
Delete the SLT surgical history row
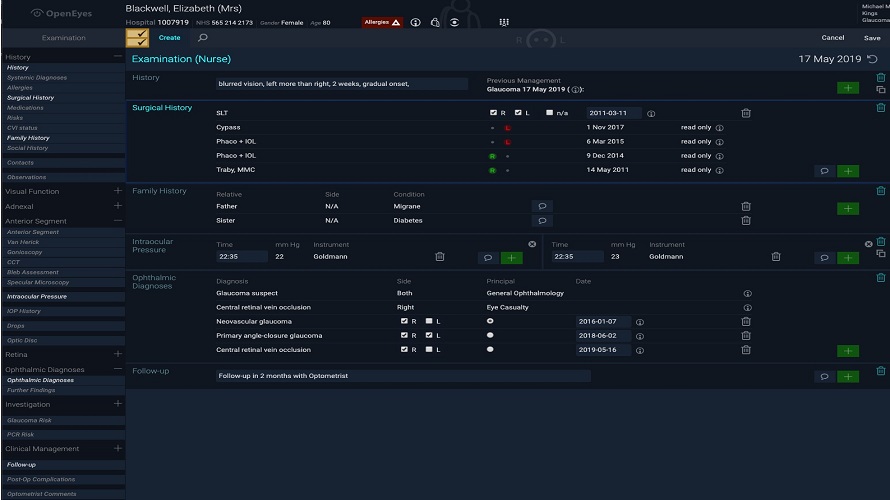[746, 113]
